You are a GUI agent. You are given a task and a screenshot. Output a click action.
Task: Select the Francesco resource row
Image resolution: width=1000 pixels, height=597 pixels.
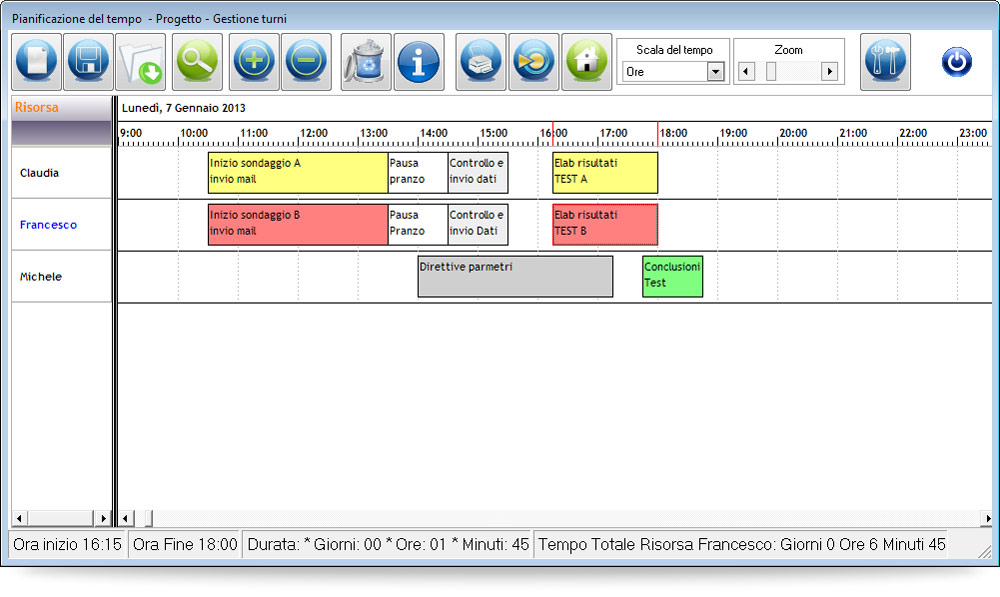coord(61,225)
